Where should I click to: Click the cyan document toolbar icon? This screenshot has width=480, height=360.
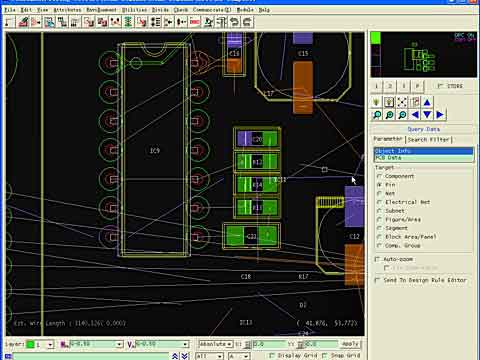click(49, 22)
